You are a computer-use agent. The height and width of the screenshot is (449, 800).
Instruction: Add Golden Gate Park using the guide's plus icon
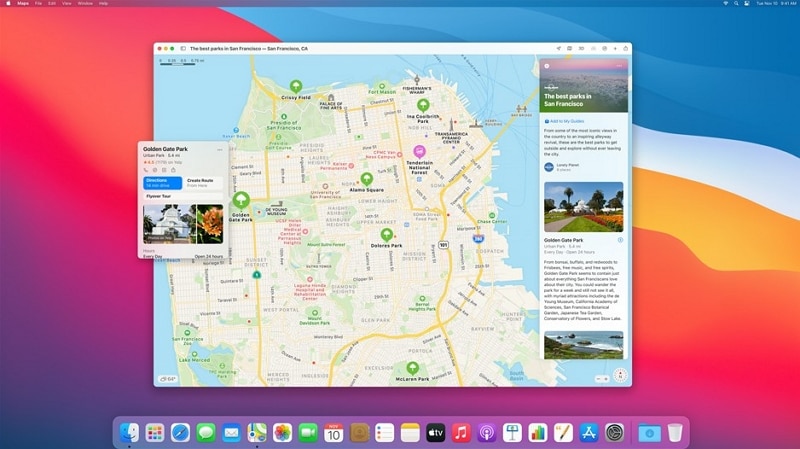620,240
